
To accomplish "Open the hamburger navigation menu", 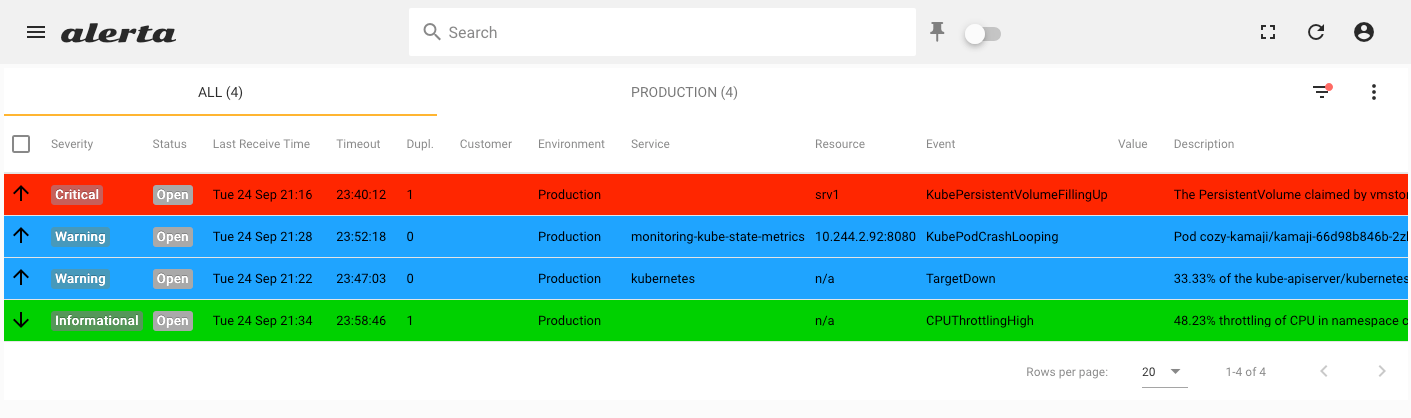I will pyautogui.click(x=36, y=32).
